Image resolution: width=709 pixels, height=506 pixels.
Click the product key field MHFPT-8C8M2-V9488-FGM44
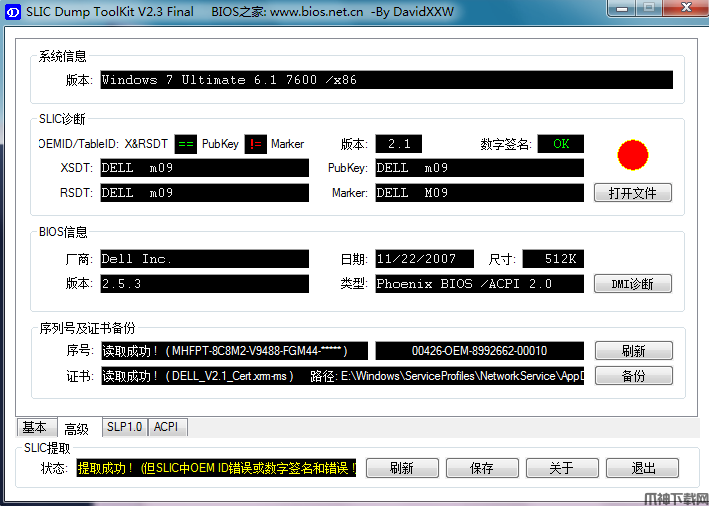[x=234, y=351]
